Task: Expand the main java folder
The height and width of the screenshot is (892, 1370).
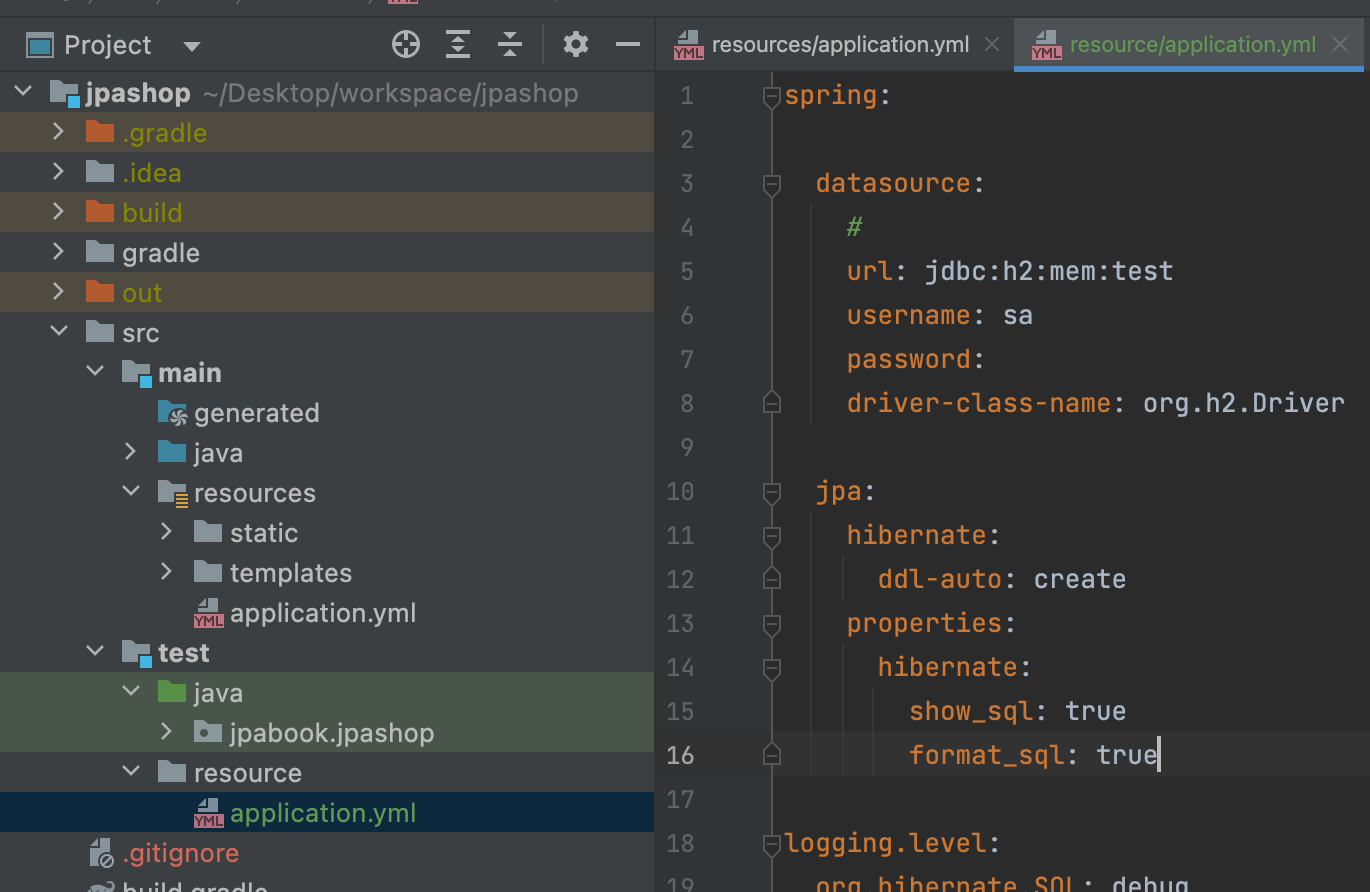Action: [x=130, y=452]
